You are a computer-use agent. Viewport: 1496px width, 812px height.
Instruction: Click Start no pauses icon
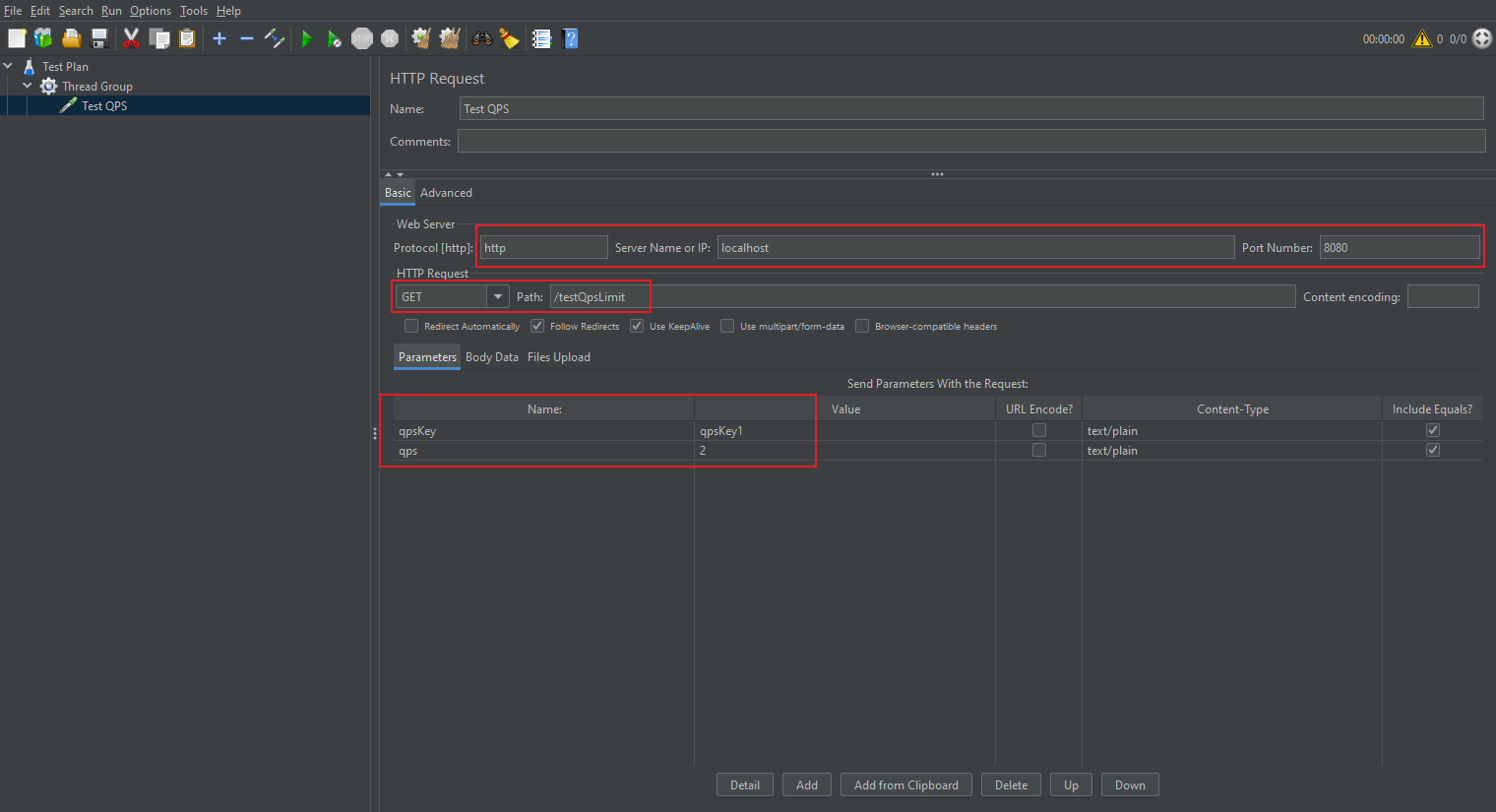[335, 38]
